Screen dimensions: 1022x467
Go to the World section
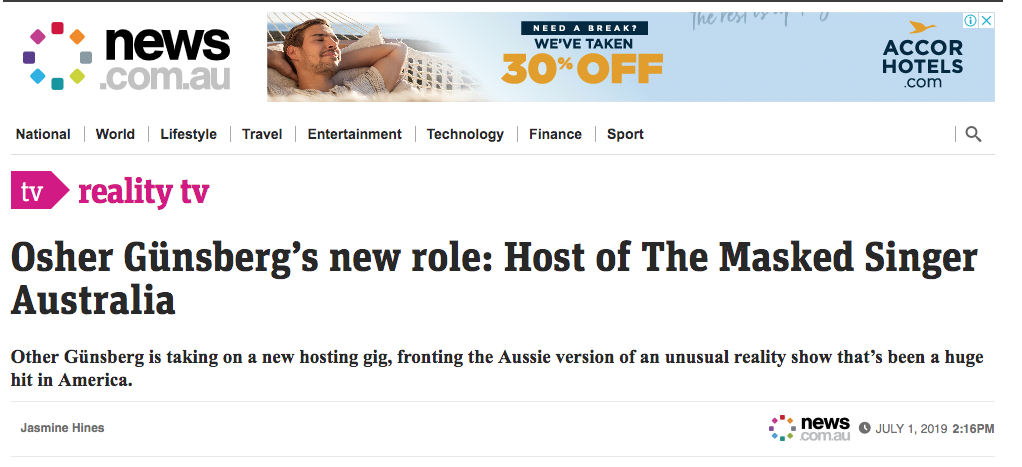(x=115, y=134)
